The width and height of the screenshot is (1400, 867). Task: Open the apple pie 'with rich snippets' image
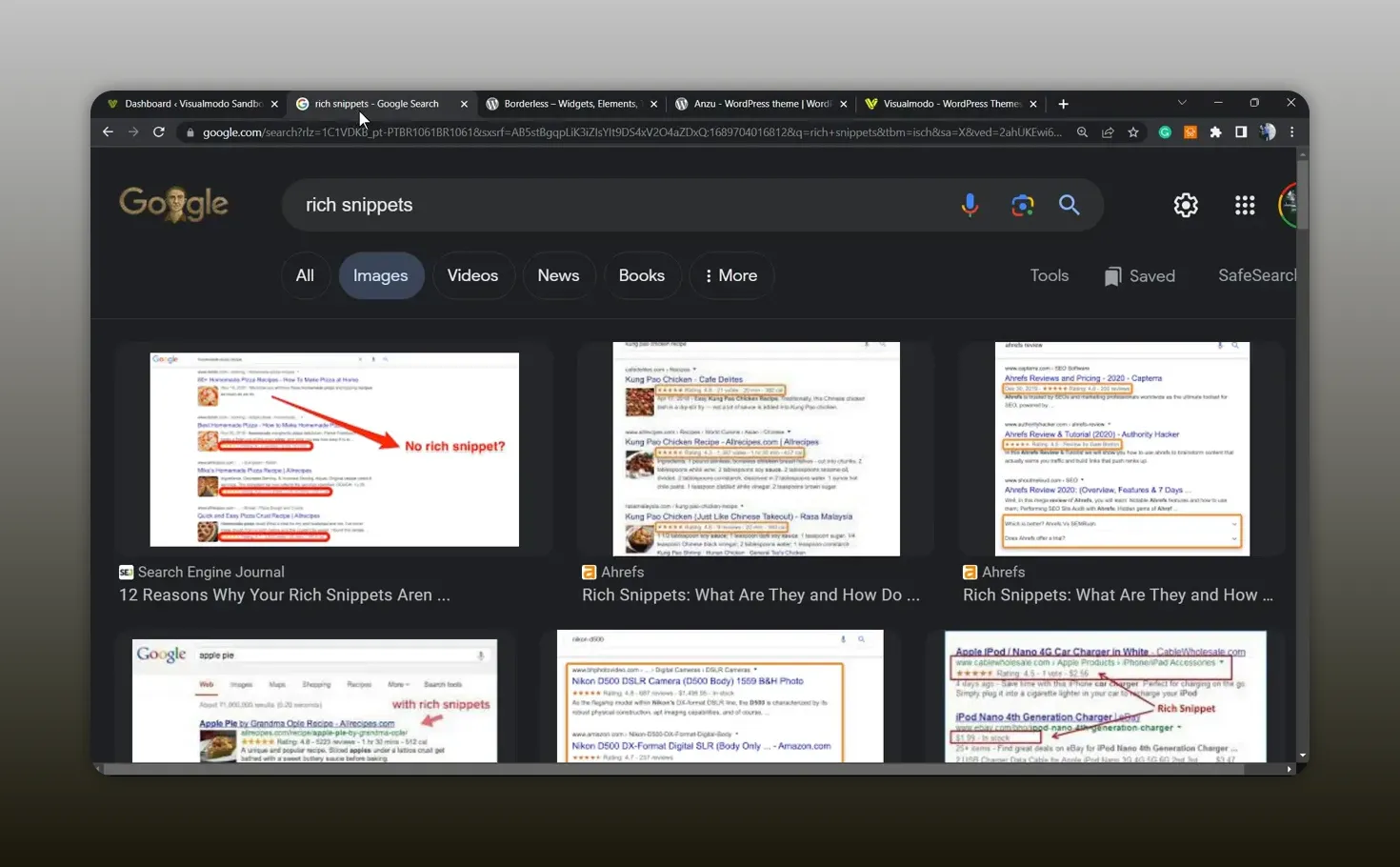[314, 700]
